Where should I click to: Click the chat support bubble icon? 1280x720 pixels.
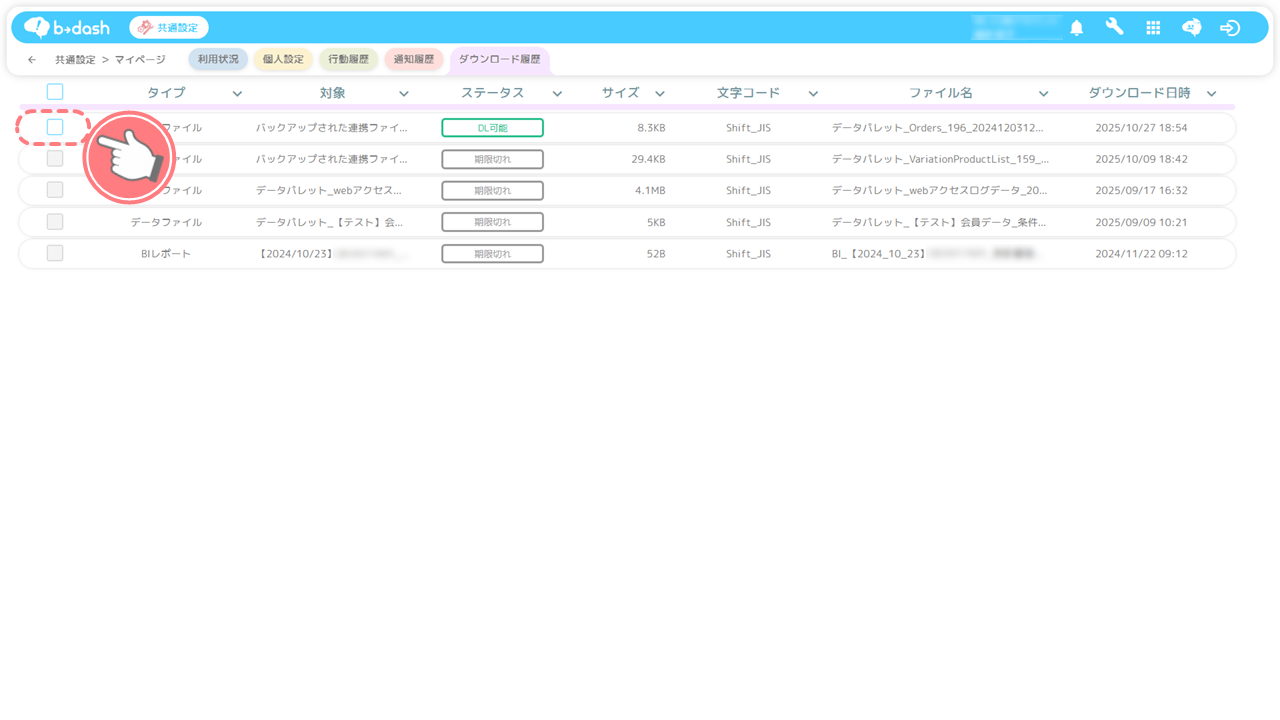(x=1191, y=28)
